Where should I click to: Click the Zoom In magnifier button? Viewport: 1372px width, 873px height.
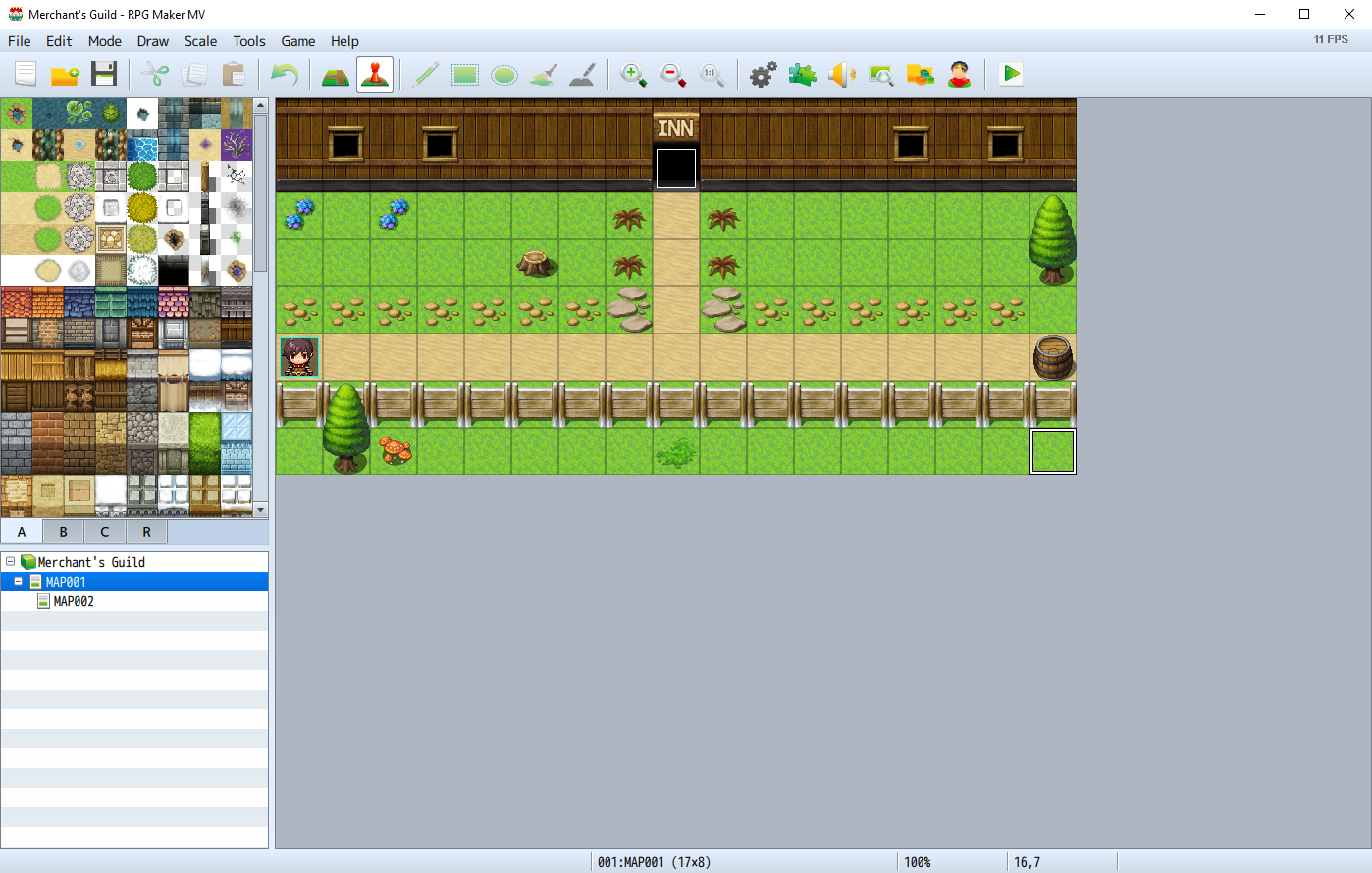coord(634,75)
